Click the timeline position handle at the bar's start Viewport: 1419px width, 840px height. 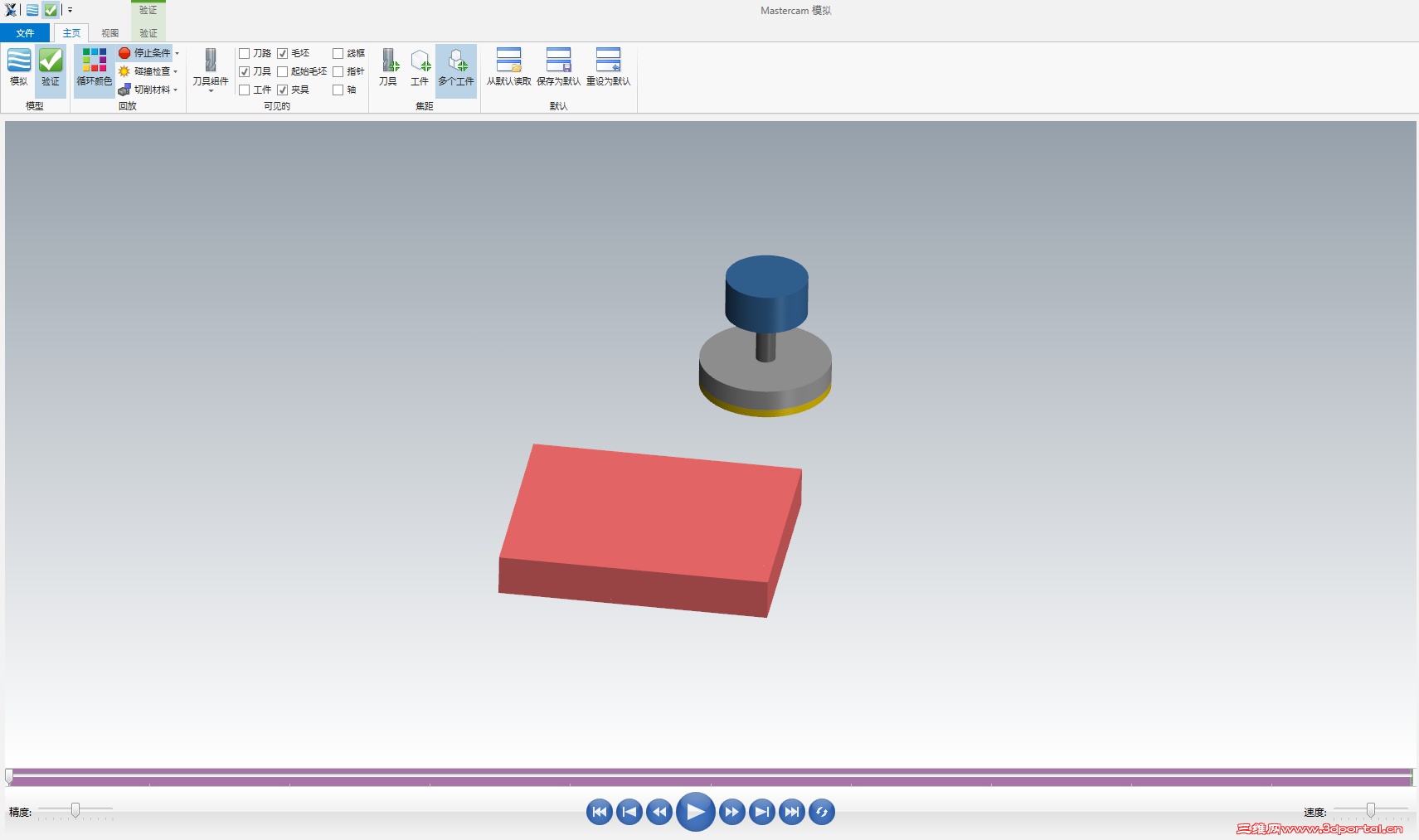pyautogui.click(x=9, y=777)
